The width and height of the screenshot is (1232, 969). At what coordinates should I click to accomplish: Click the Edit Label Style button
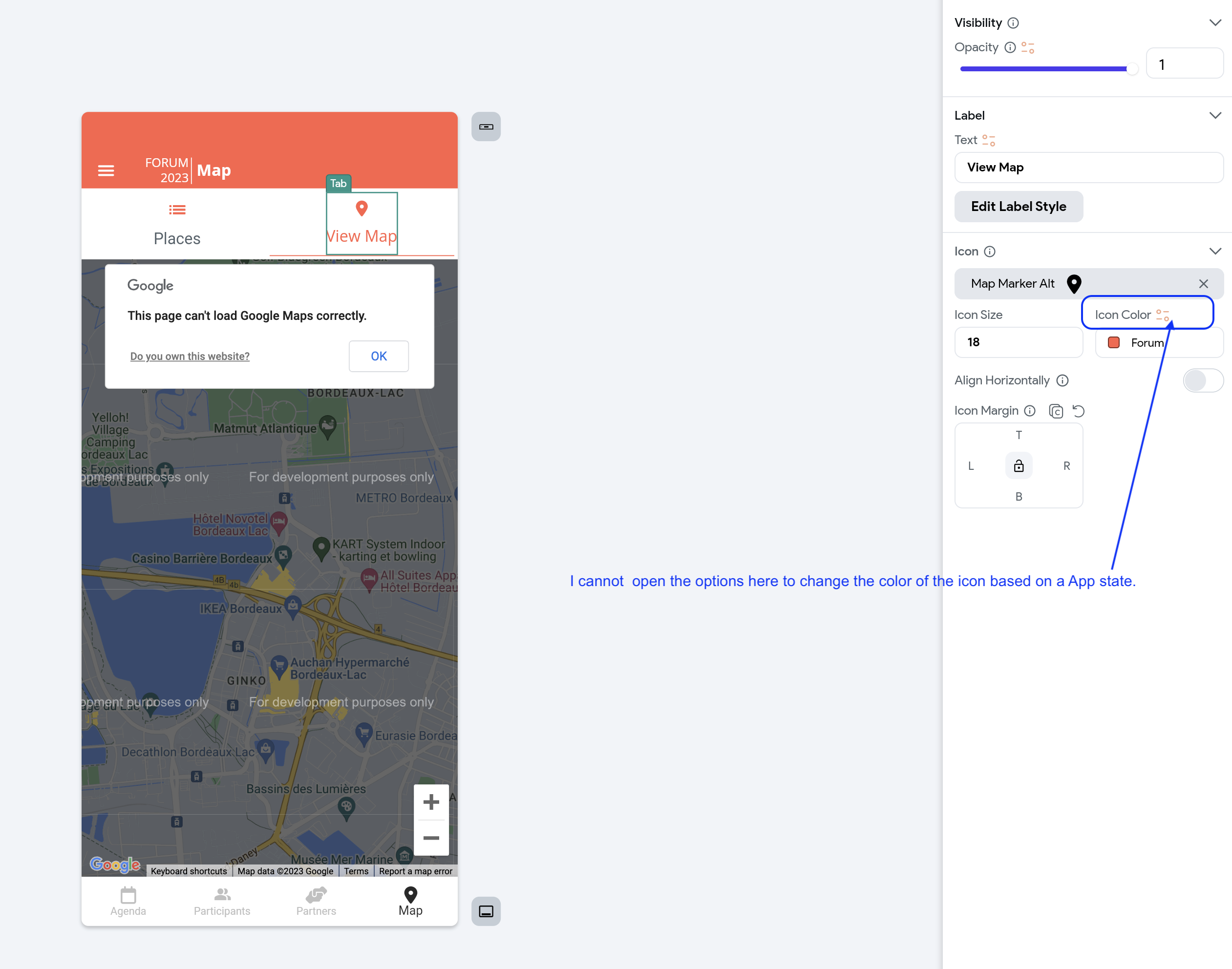pyautogui.click(x=1018, y=207)
